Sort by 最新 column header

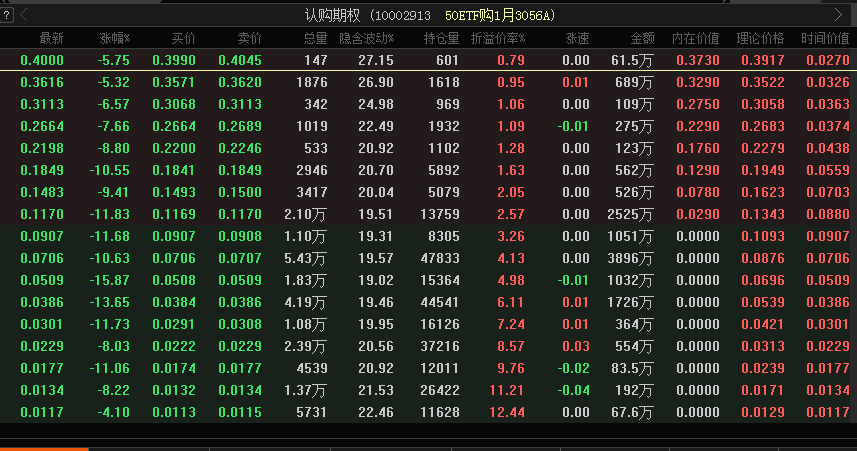(51, 38)
